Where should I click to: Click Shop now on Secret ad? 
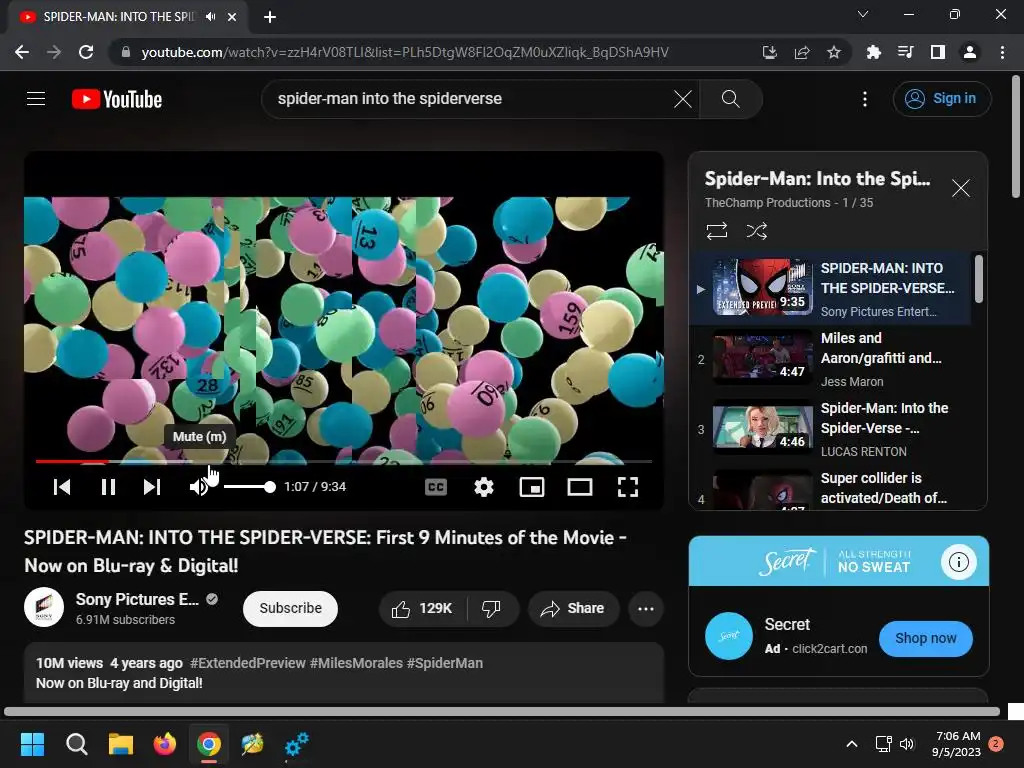[x=925, y=638]
